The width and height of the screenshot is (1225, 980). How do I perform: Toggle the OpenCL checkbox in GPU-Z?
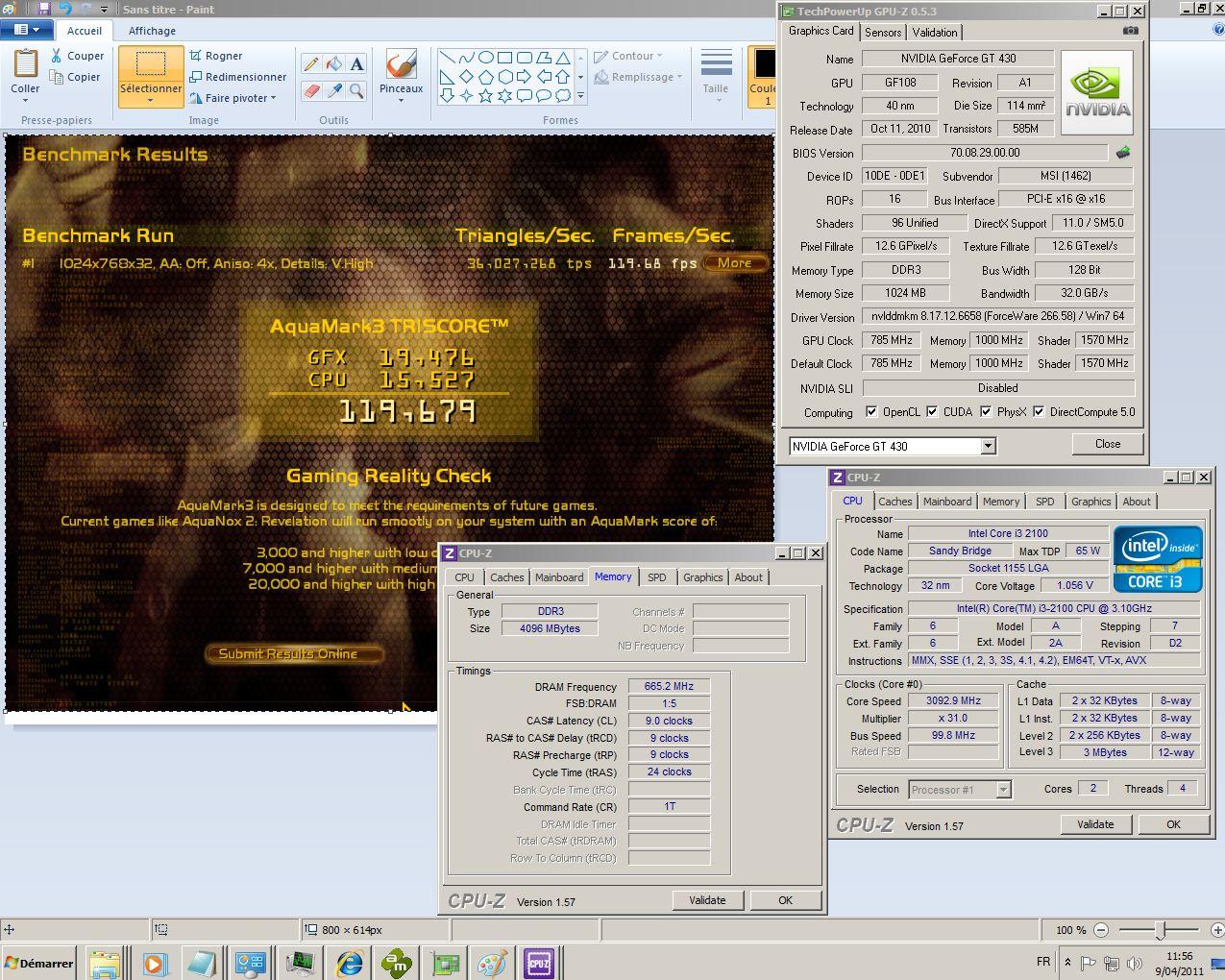[871, 411]
